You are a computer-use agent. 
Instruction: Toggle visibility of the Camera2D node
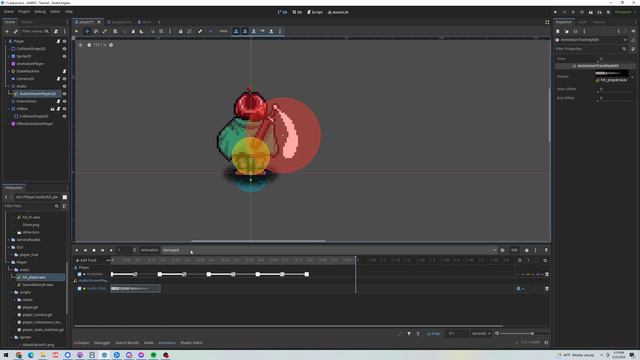coord(64,79)
